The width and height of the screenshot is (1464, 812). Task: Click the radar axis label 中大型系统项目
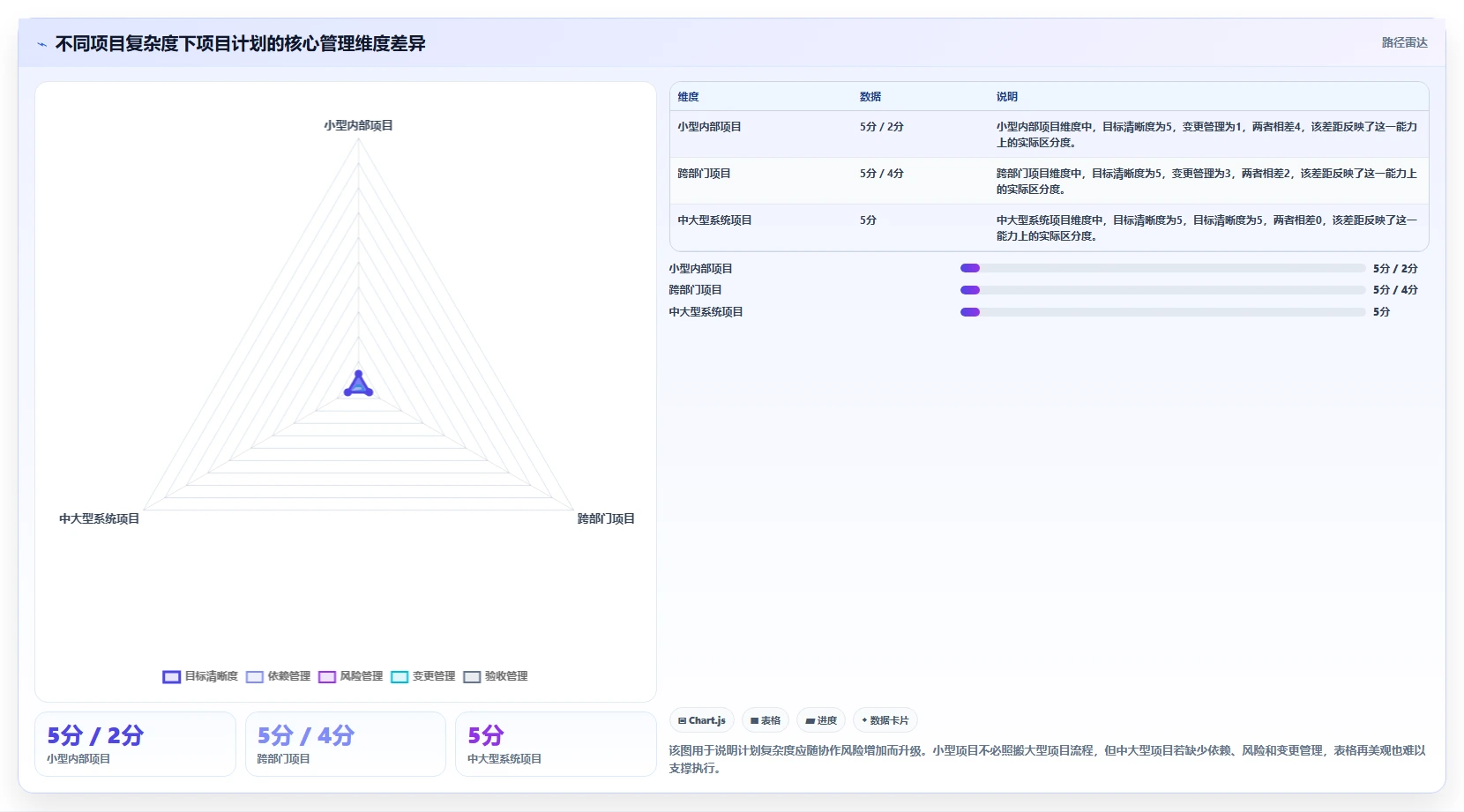tap(99, 518)
